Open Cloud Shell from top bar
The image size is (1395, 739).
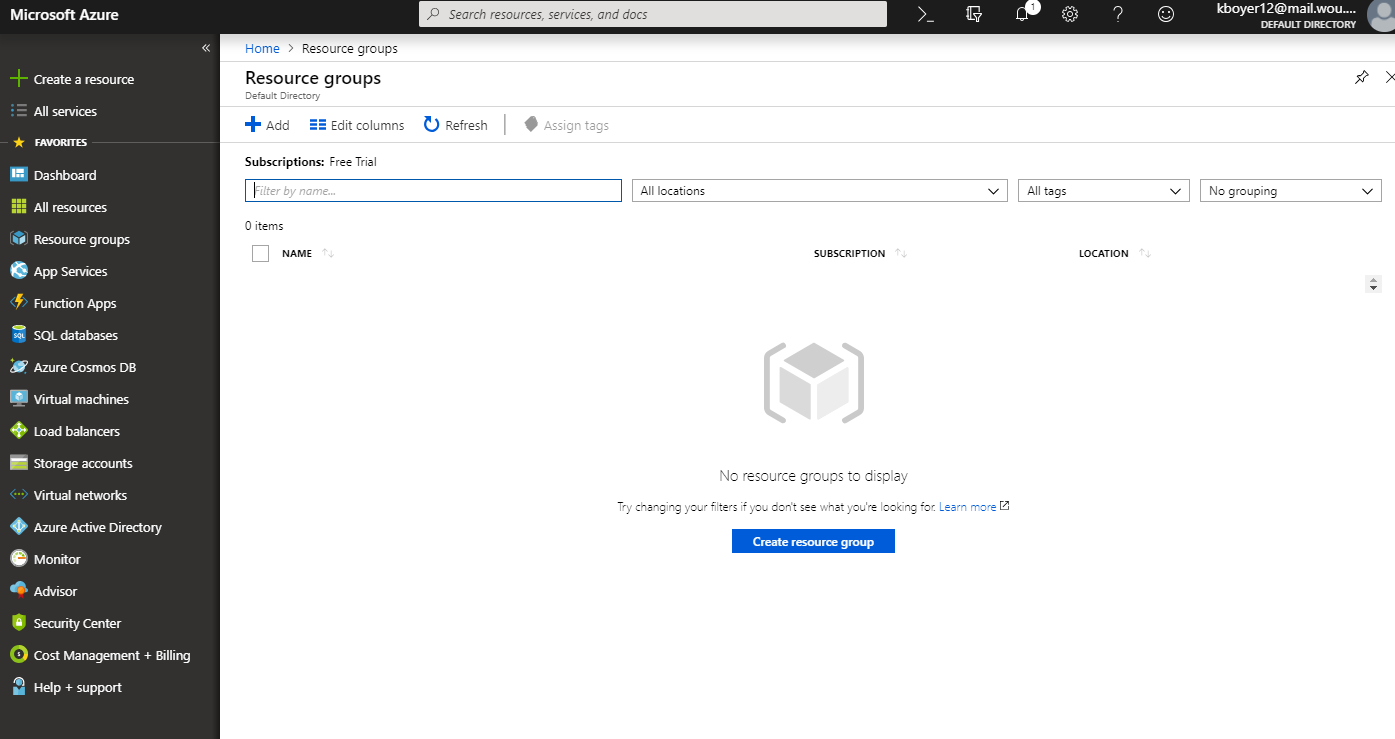pyautogui.click(x=926, y=14)
